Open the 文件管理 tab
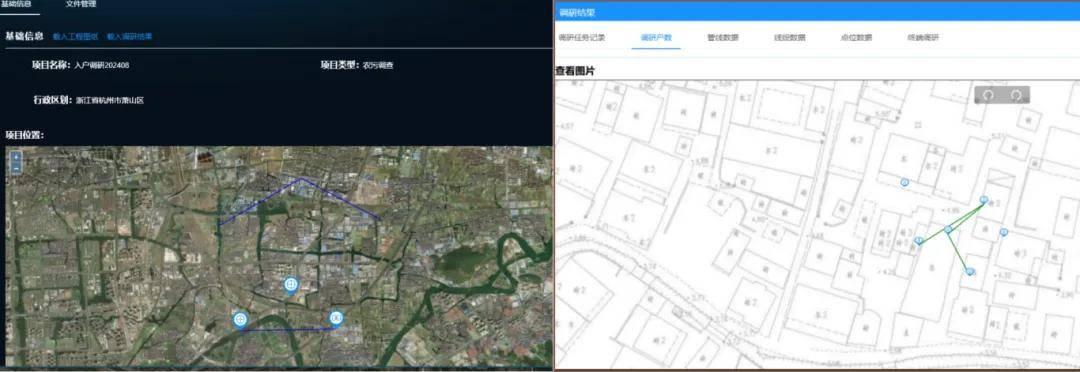The image size is (1080, 372). (x=81, y=4)
